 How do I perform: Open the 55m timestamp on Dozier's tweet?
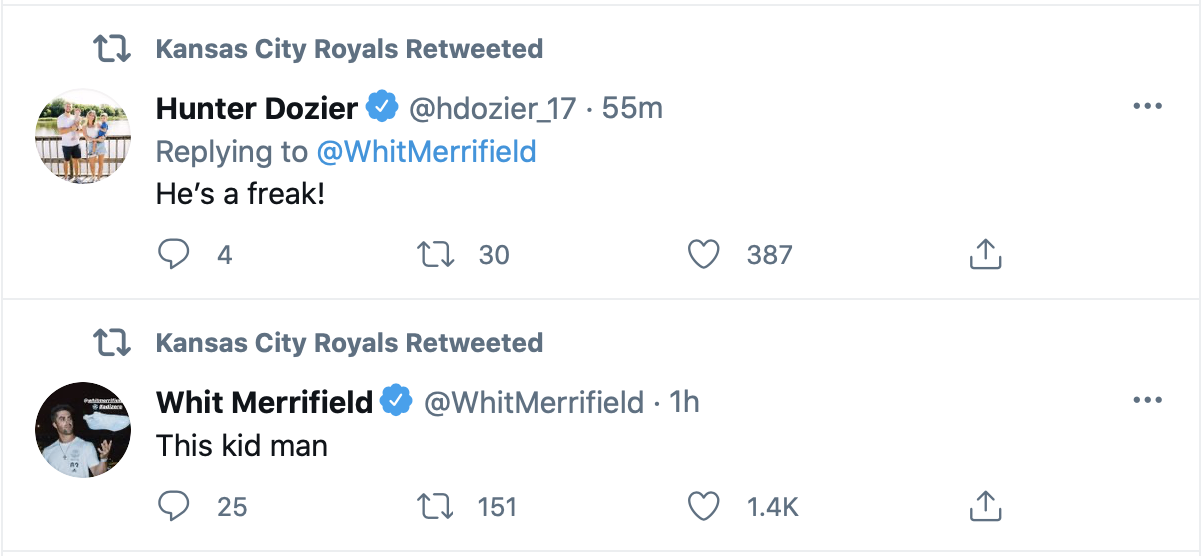(633, 108)
